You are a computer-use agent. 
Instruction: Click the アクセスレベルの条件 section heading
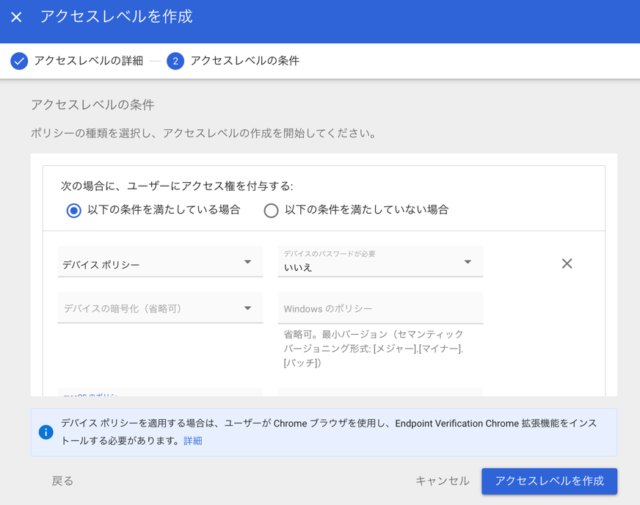93,105
